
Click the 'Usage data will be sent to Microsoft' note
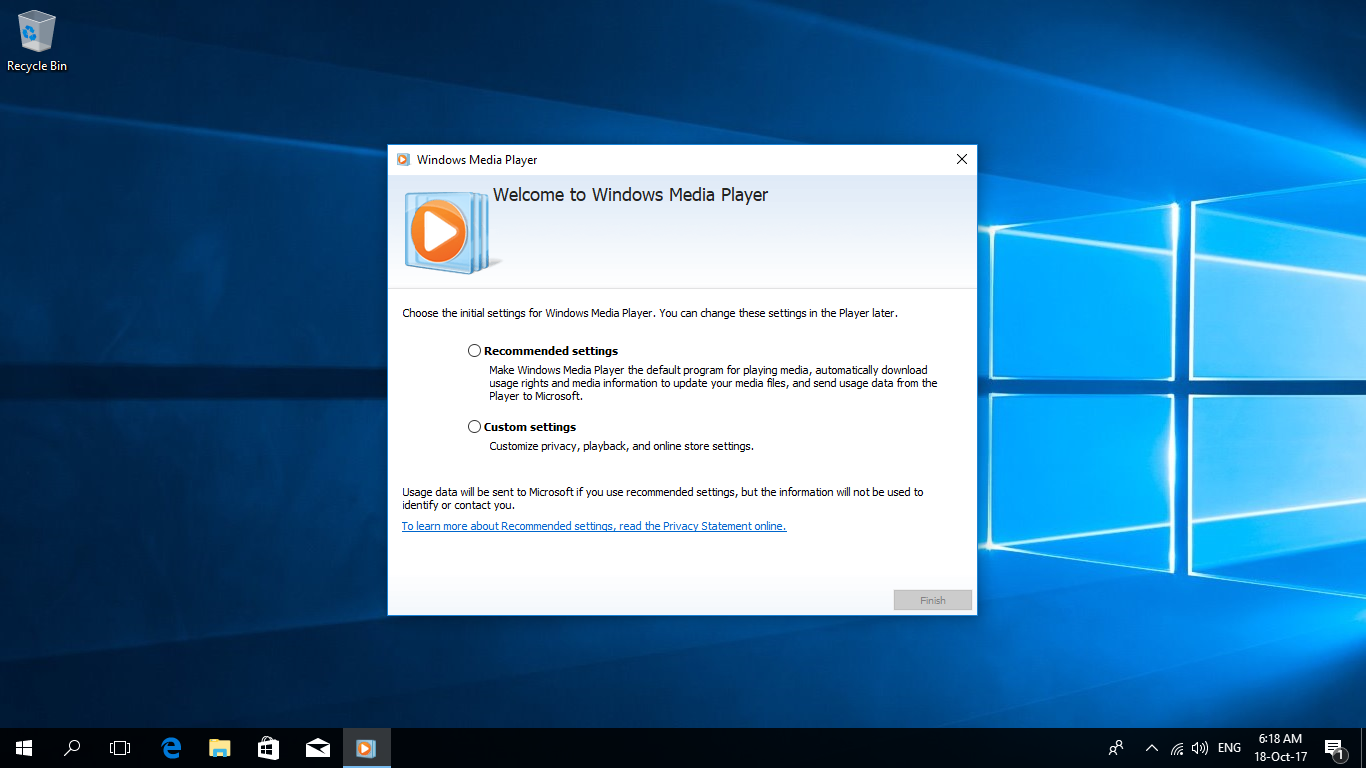[662, 498]
